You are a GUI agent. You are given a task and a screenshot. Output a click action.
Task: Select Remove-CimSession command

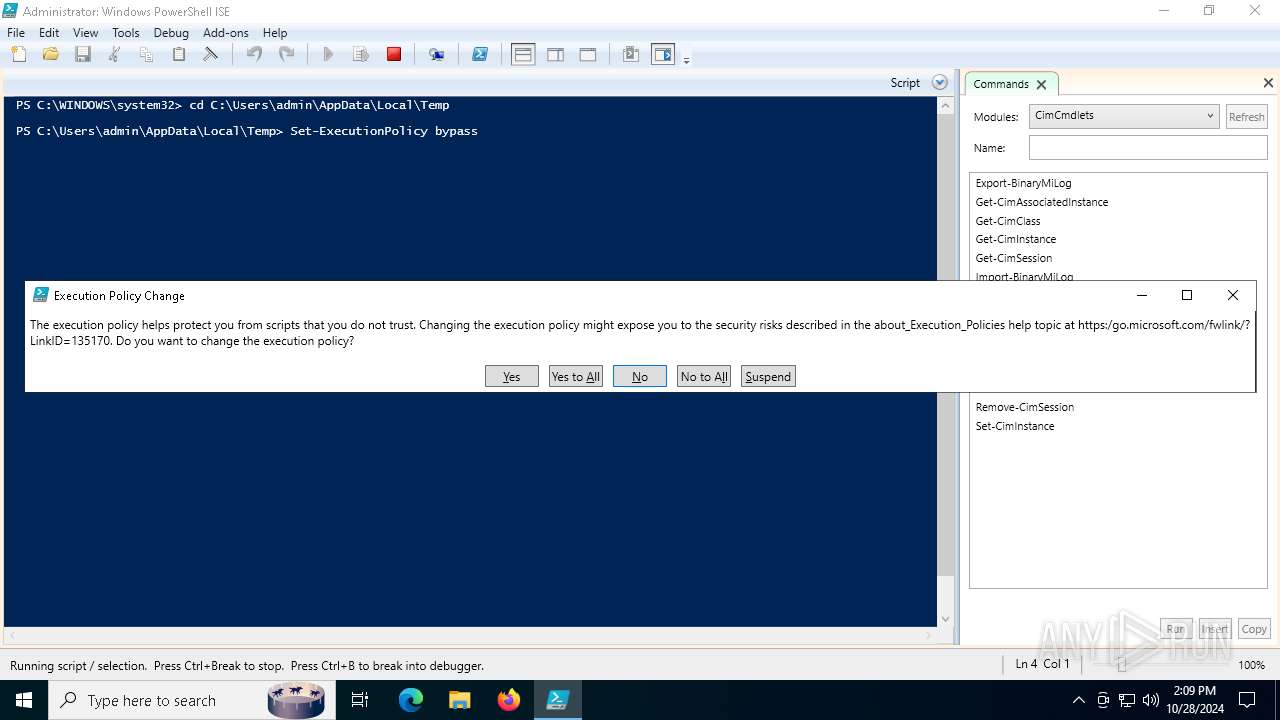coord(1025,407)
